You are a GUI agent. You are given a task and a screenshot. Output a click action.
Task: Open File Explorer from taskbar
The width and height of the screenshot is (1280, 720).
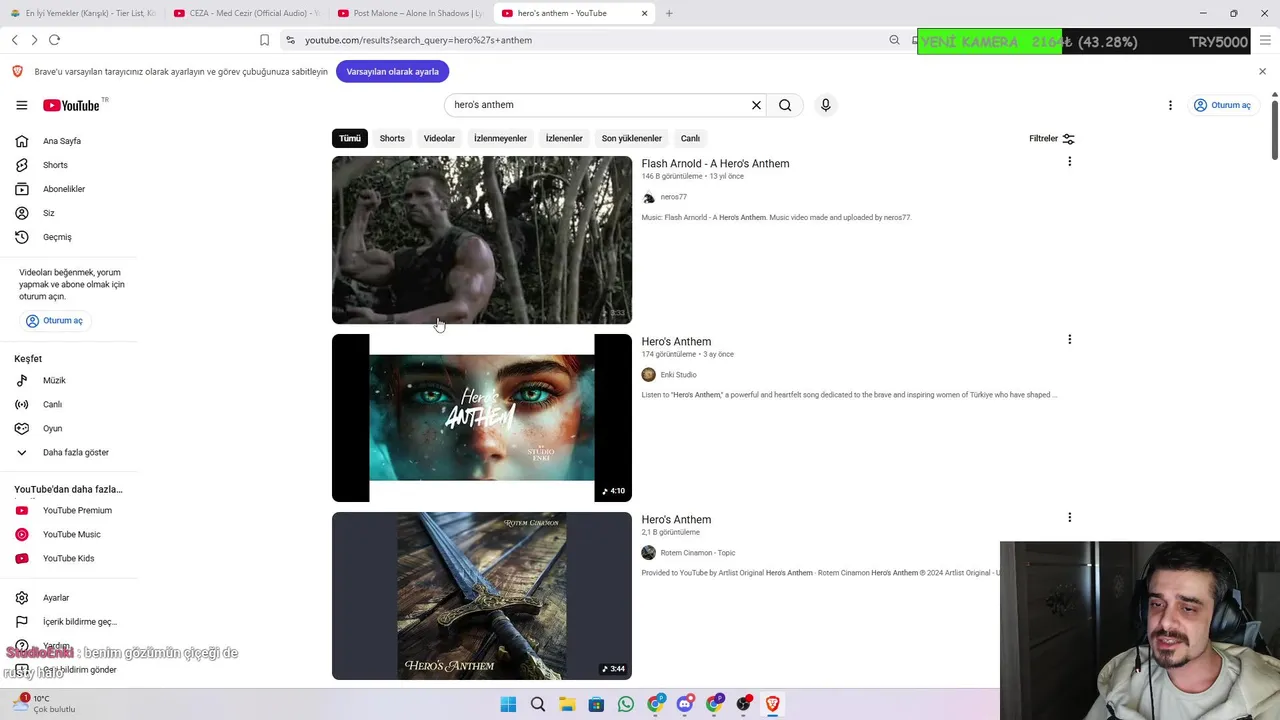567,704
